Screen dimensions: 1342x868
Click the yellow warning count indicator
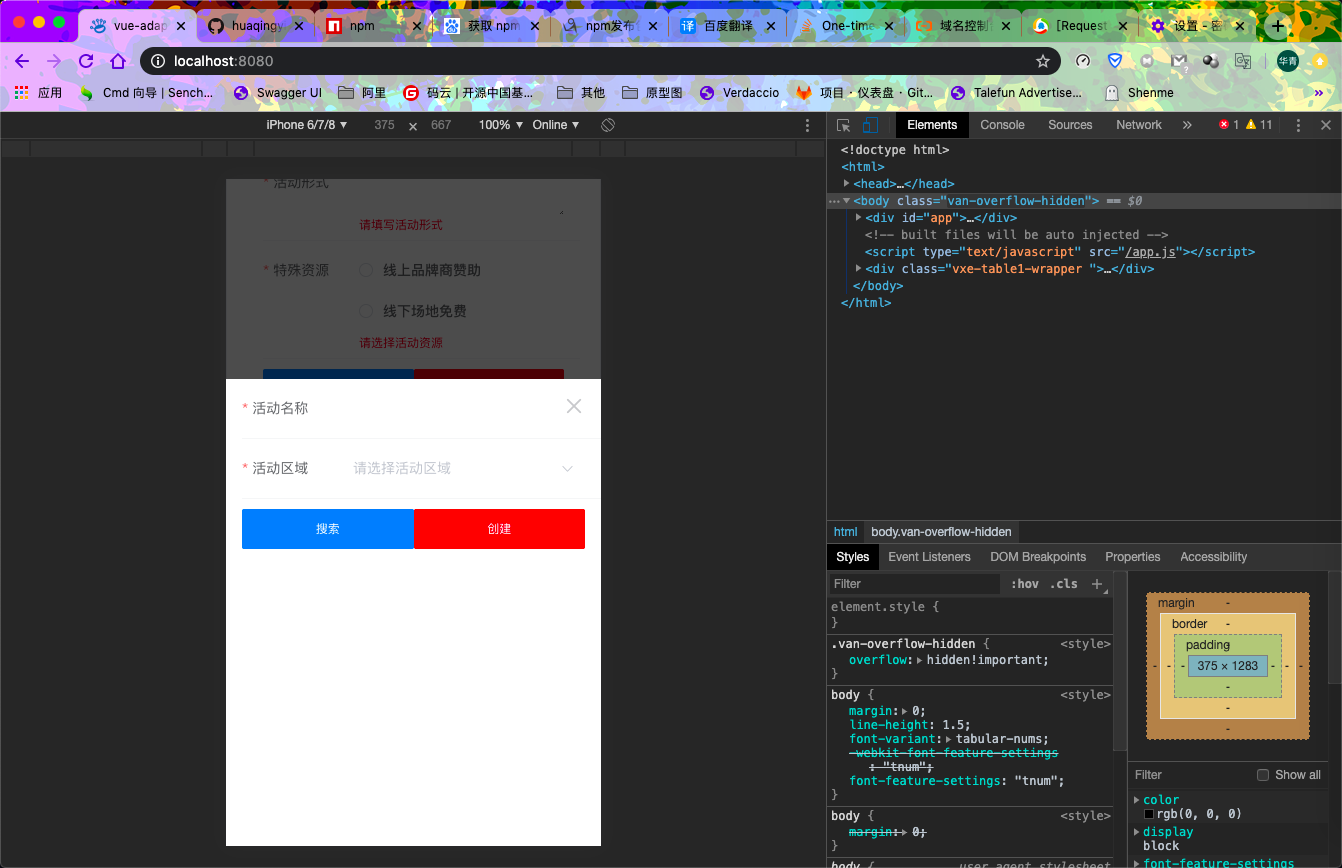(1259, 125)
